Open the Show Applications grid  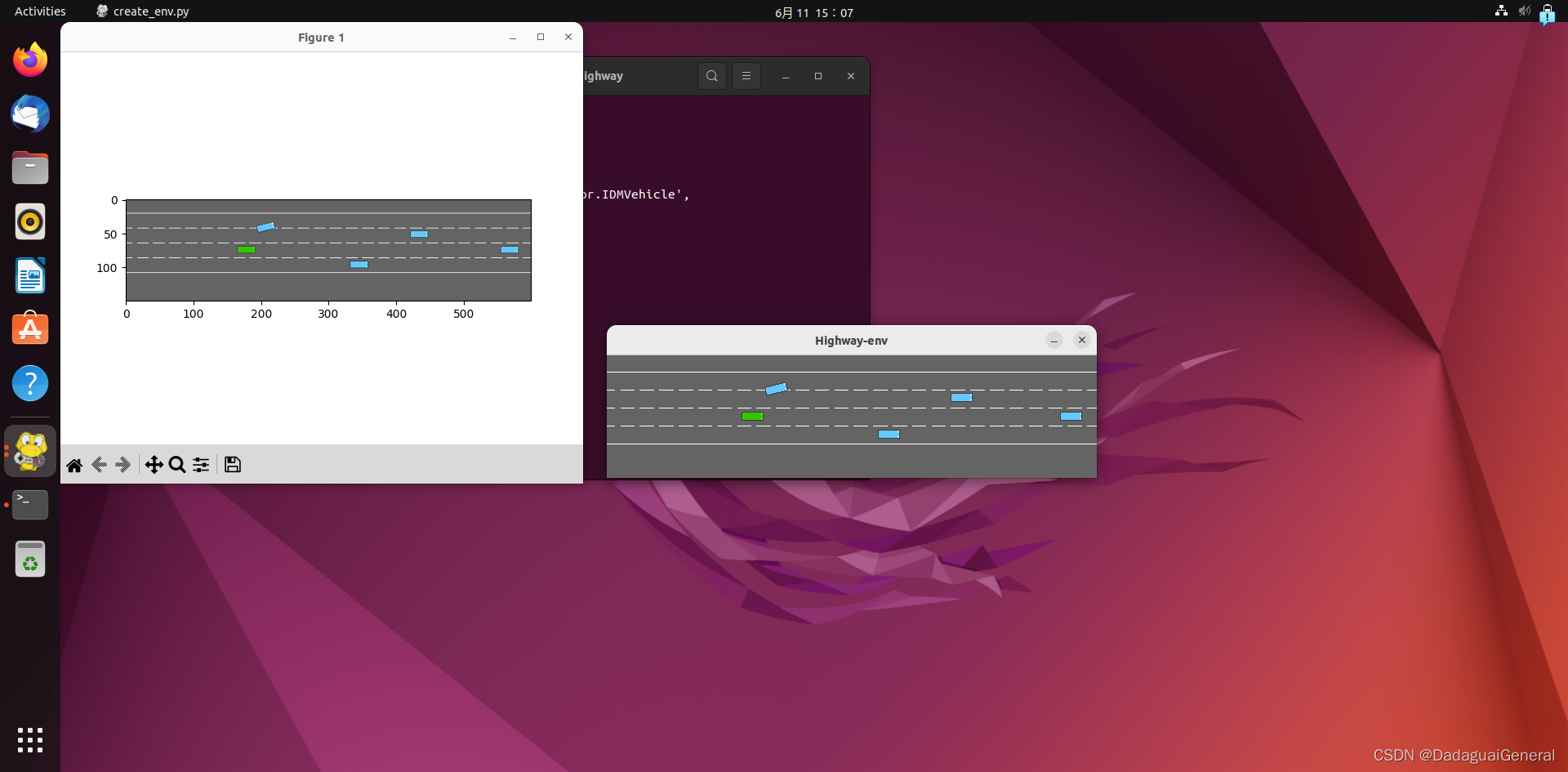tap(29, 739)
